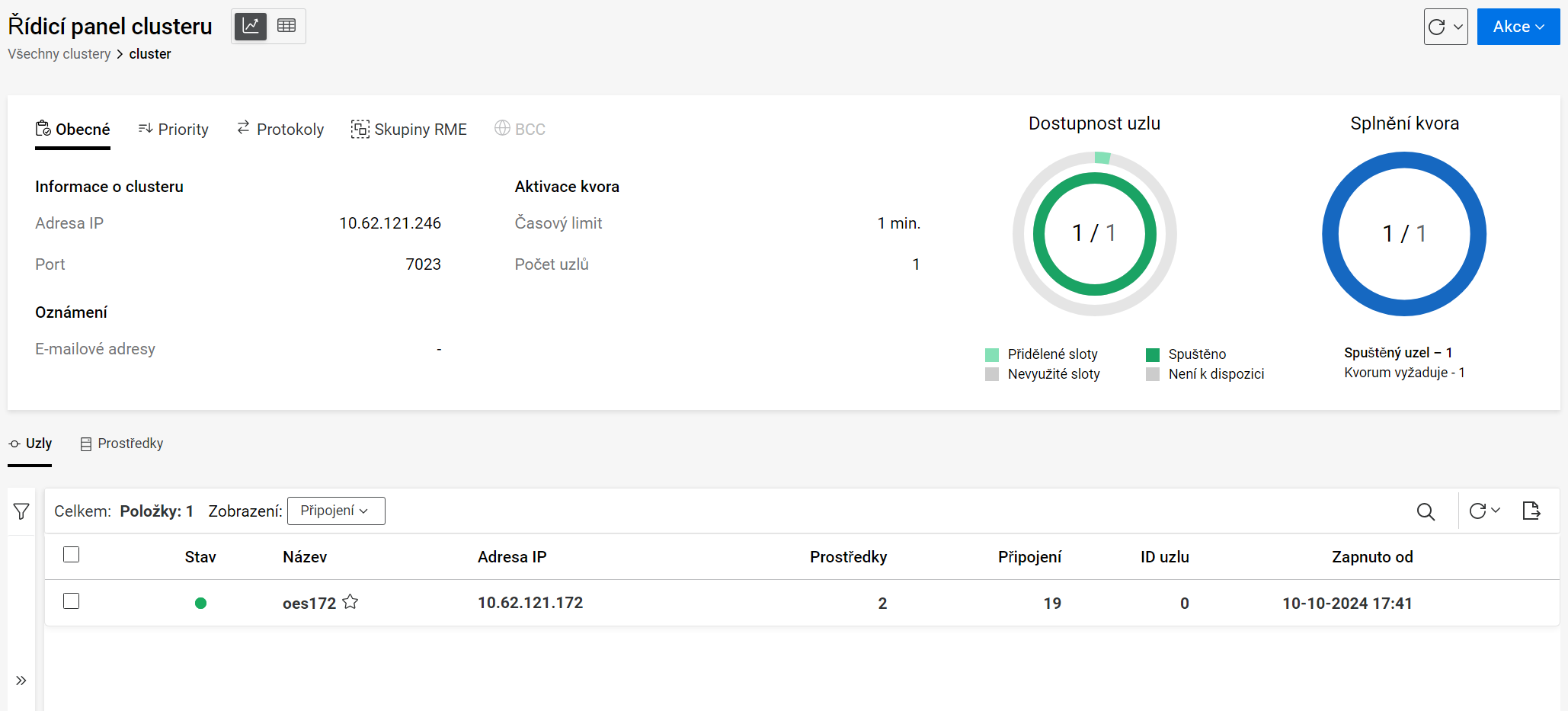1568x711 pixels.
Task: Mark oes172 as favorite with star
Action: click(x=350, y=602)
